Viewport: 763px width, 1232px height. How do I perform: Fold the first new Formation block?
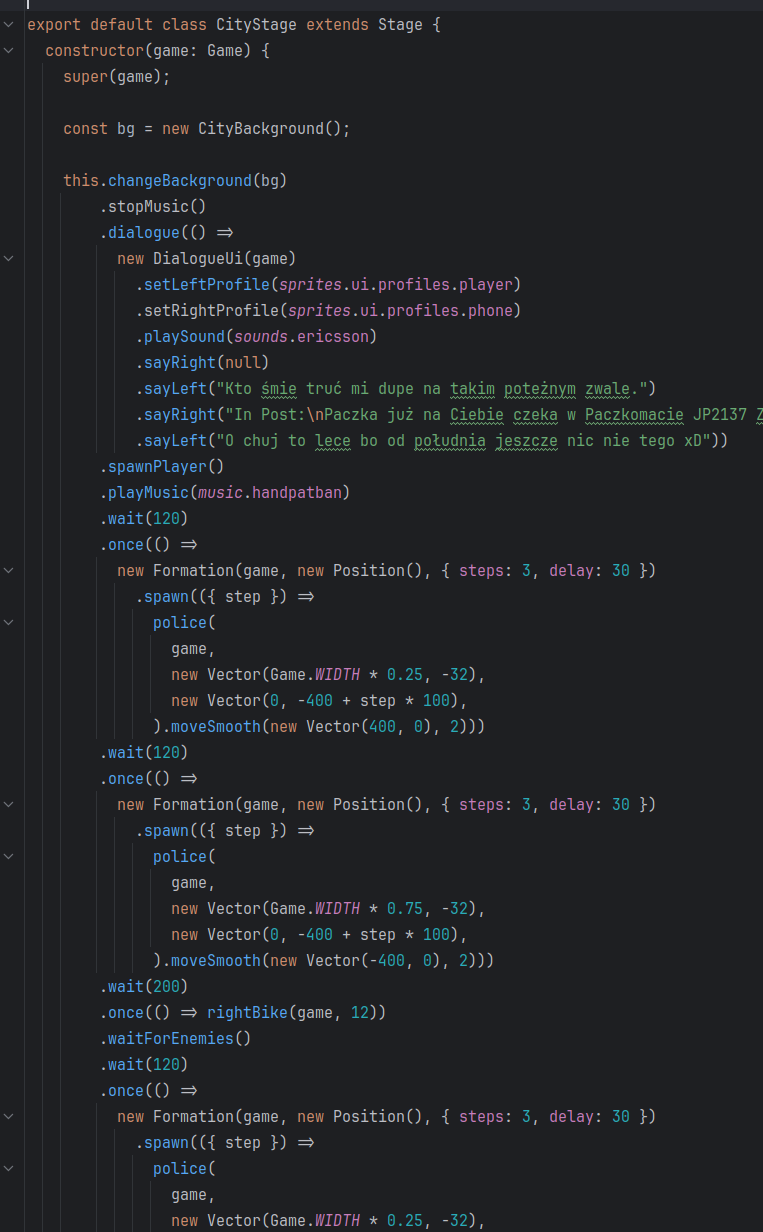(x=9, y=570)
